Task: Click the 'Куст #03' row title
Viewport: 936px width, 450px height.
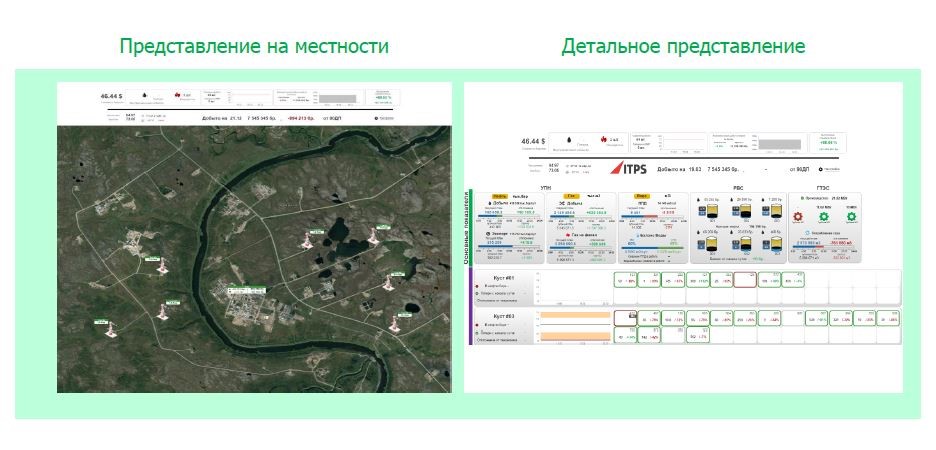Action: point(504,316)
